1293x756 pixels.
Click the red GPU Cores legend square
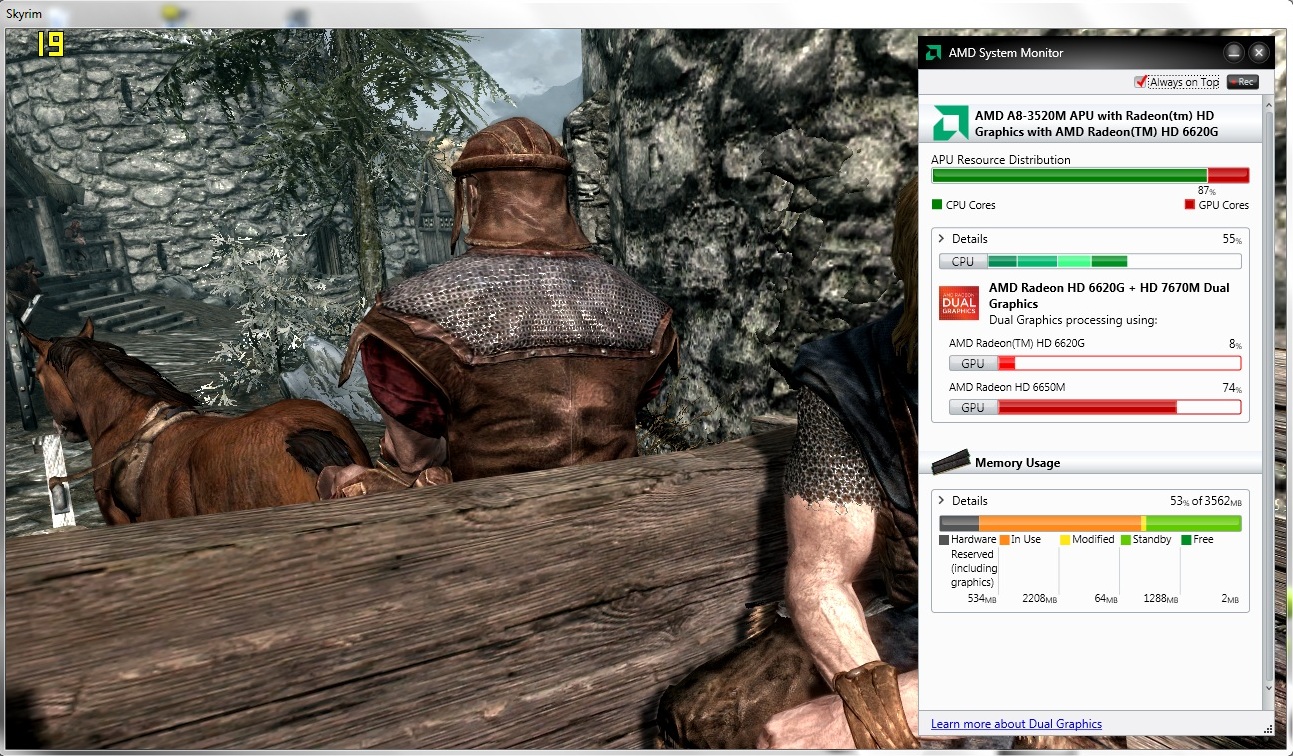point(1190,205)
